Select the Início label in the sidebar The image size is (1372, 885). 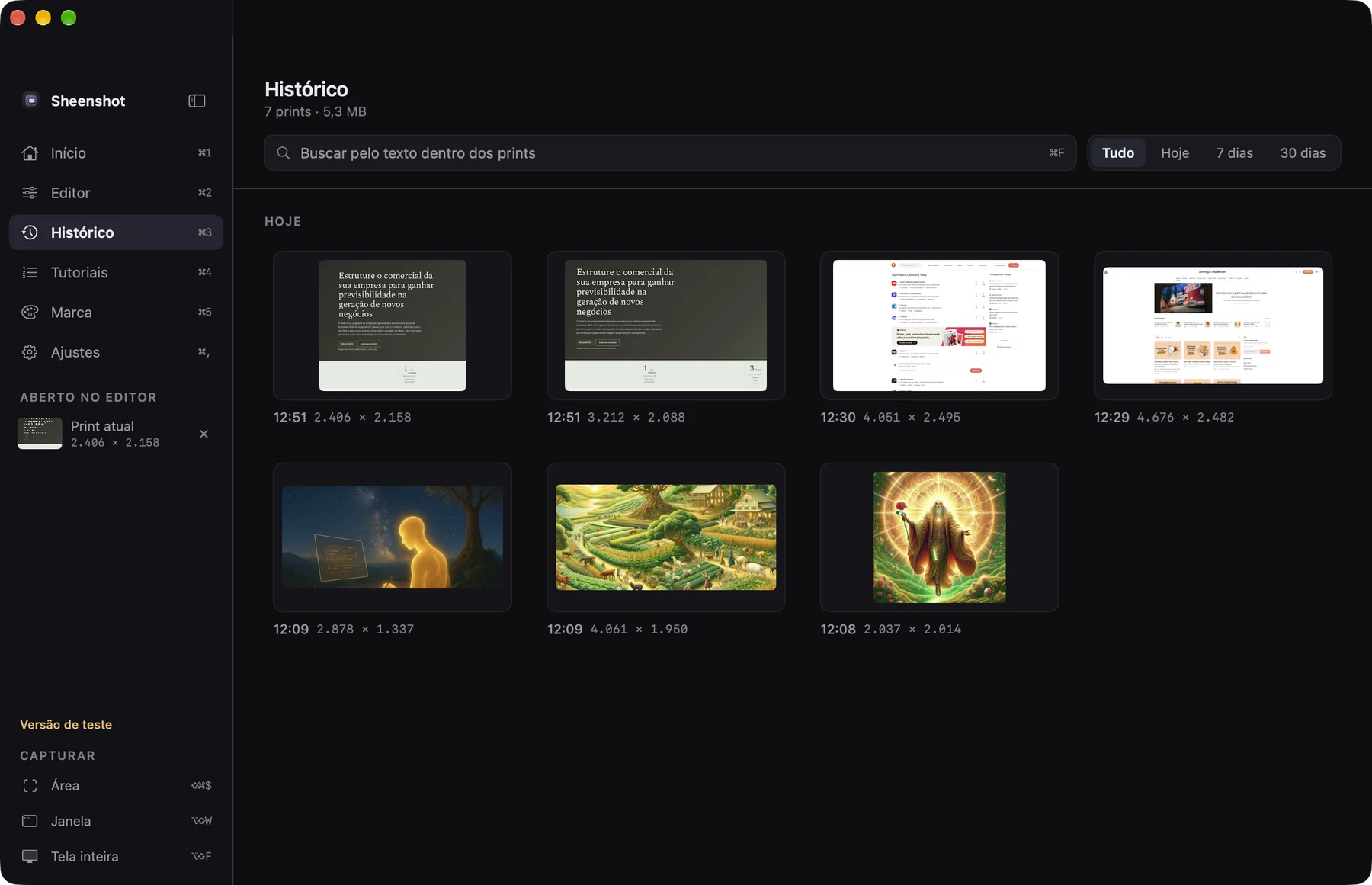pos(68,153)
